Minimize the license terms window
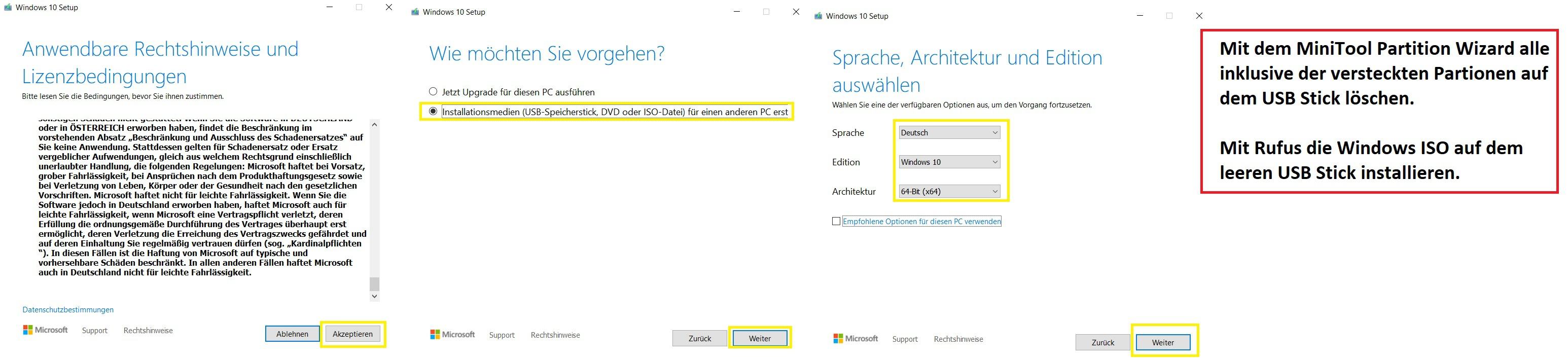The width and height of the screenshot is (1568, 358). click(329, 7)
